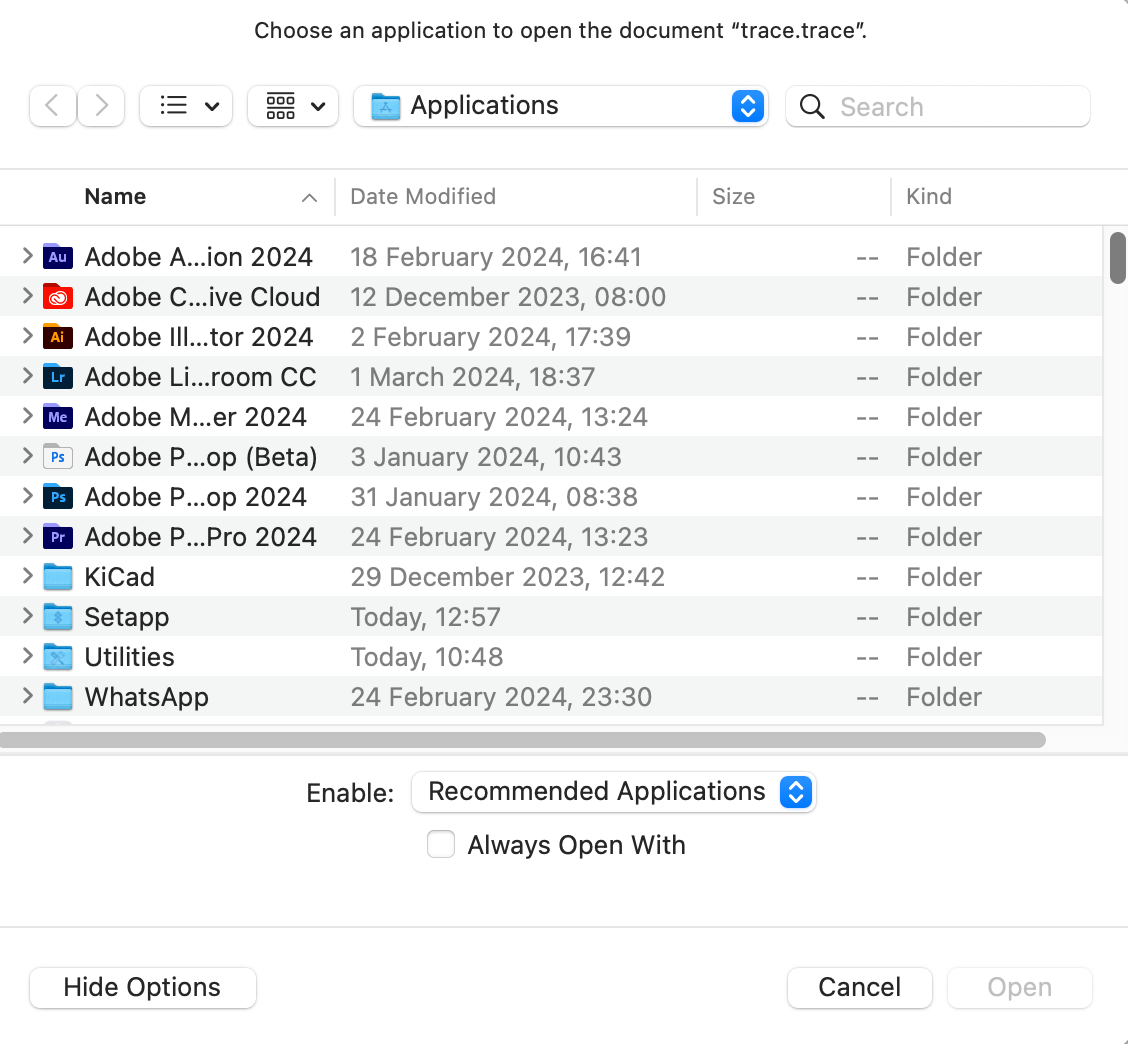This screenshot has height=1044, width=1128.
Task: Open the Recommended Applications enable dropdown
Action: point(613,792)
